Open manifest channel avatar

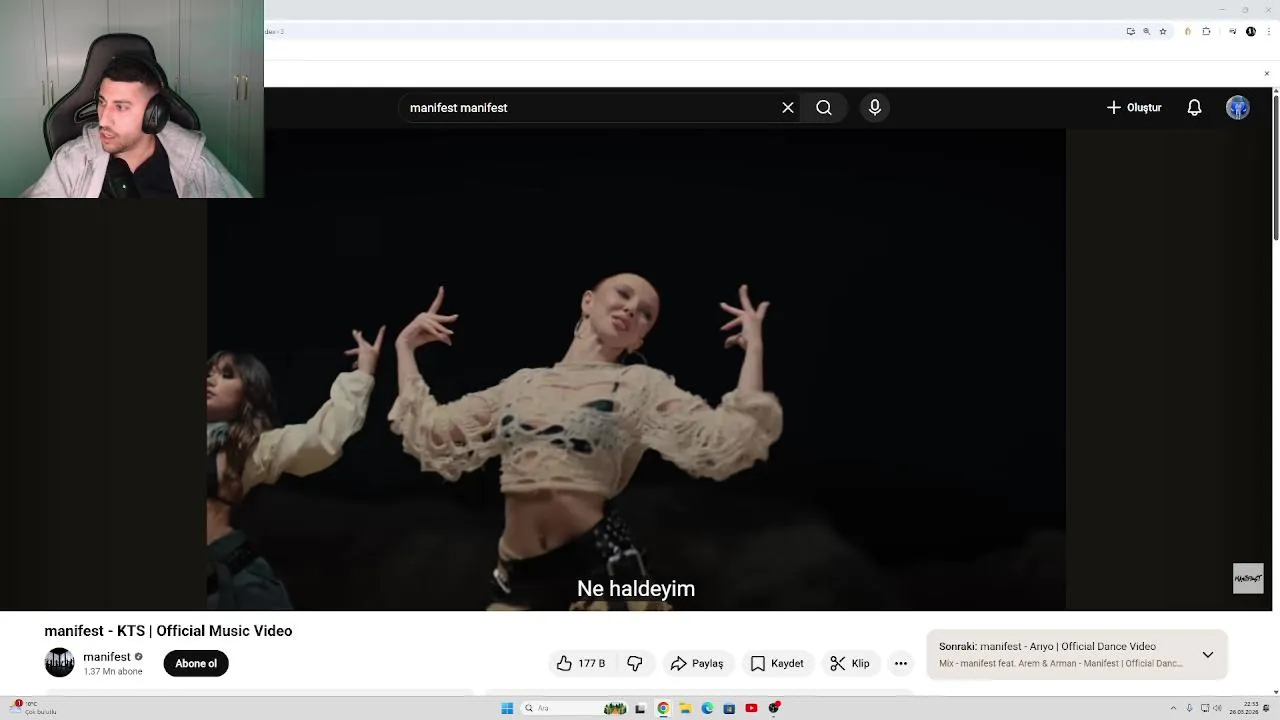59,662
